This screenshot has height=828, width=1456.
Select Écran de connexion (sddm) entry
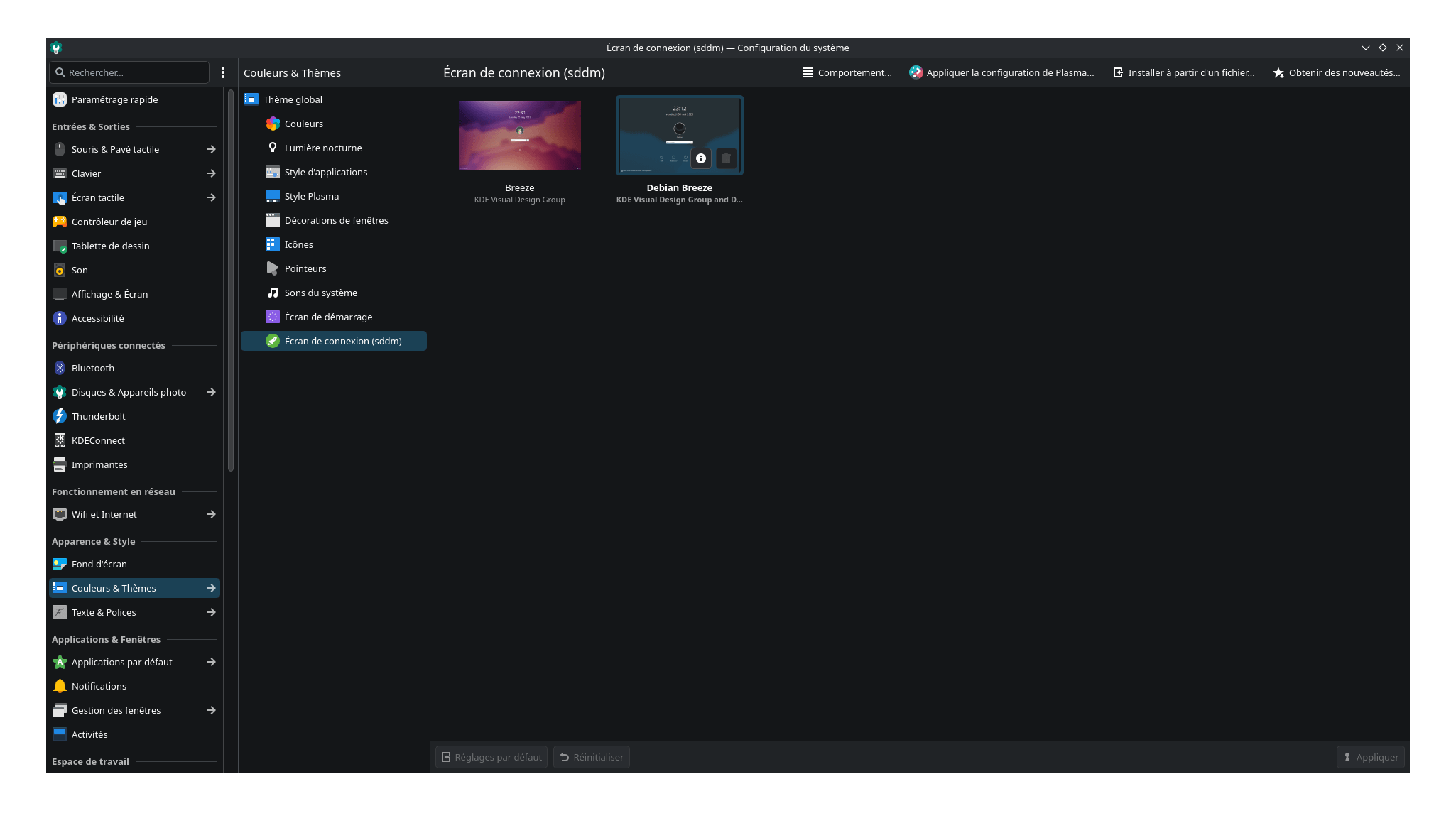tap(334, 341)
